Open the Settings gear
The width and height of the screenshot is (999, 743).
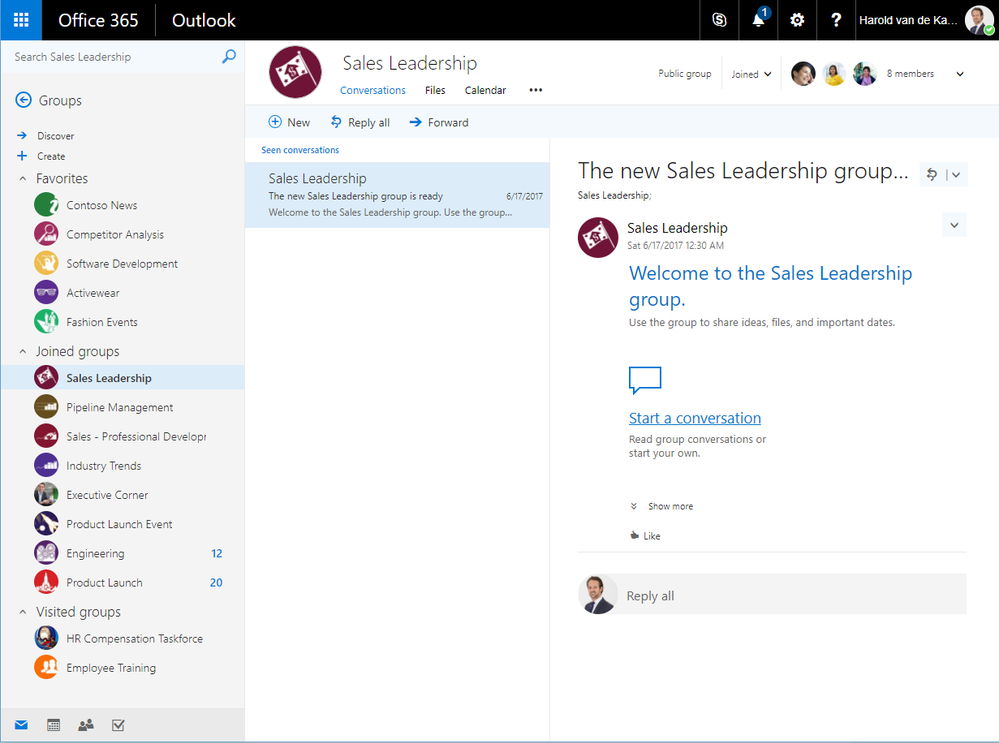(x=797, y=20)
